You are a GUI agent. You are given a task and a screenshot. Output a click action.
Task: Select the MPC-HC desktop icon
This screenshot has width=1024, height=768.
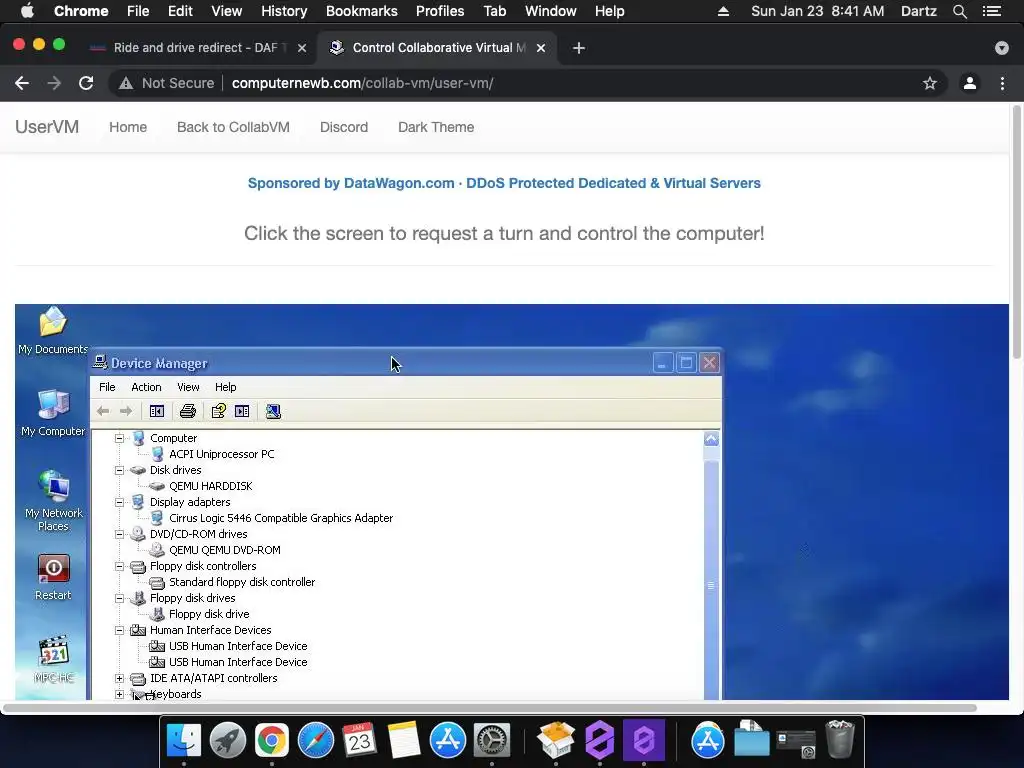click(54, 660)
